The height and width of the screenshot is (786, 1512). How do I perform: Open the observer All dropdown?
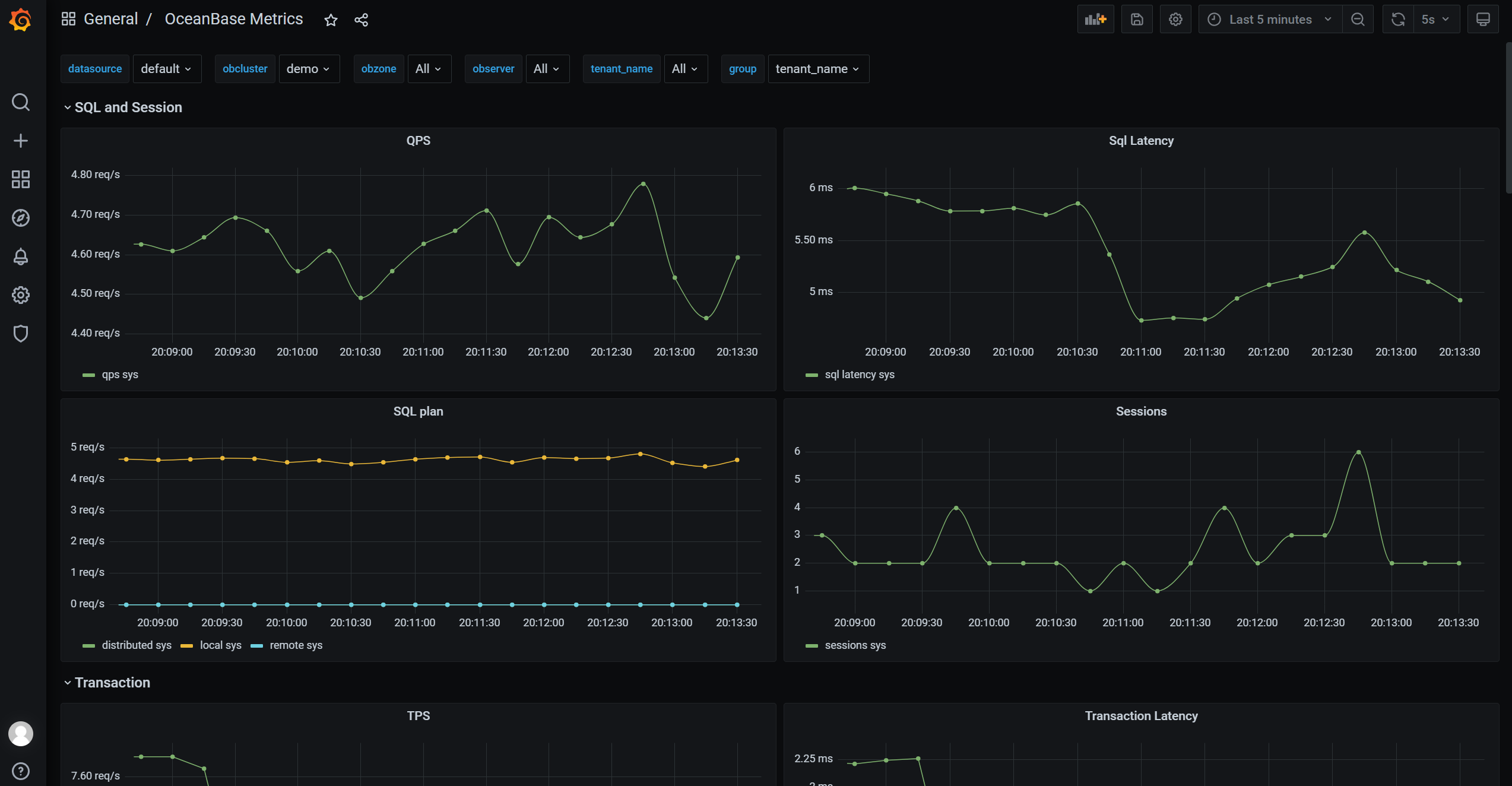click(x=547, y=69)
